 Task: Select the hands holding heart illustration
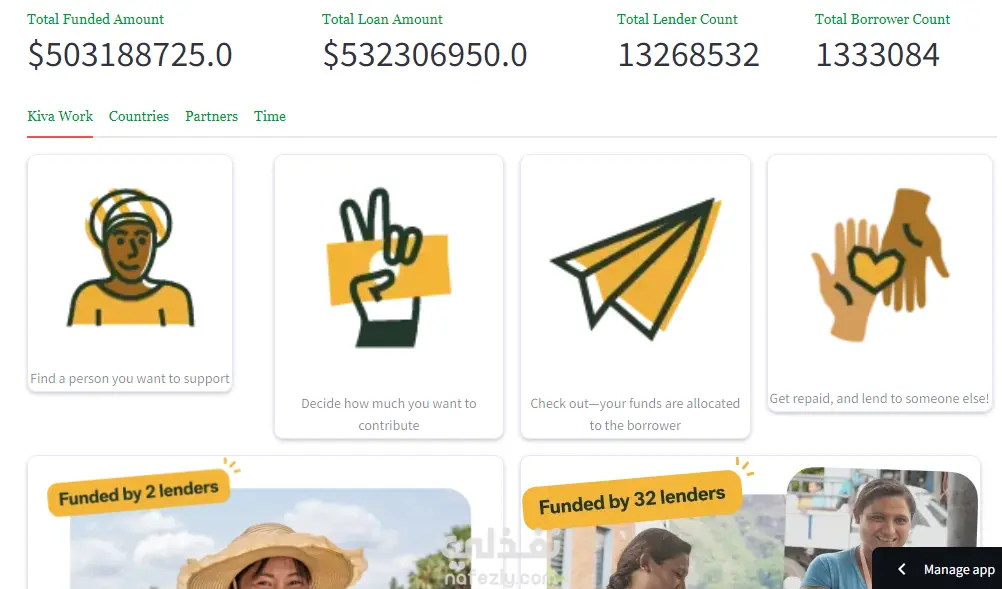[880, 264]
